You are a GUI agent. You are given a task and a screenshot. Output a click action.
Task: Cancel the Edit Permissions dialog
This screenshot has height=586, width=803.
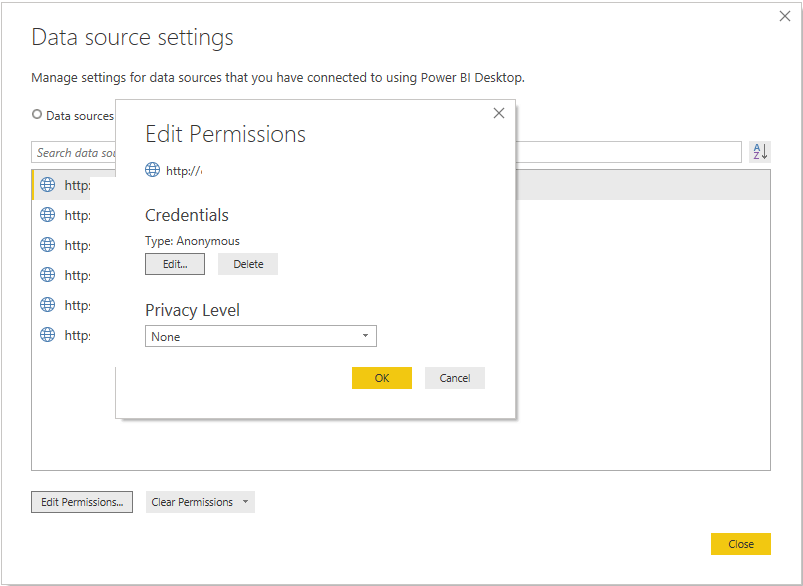pos(454,378)
